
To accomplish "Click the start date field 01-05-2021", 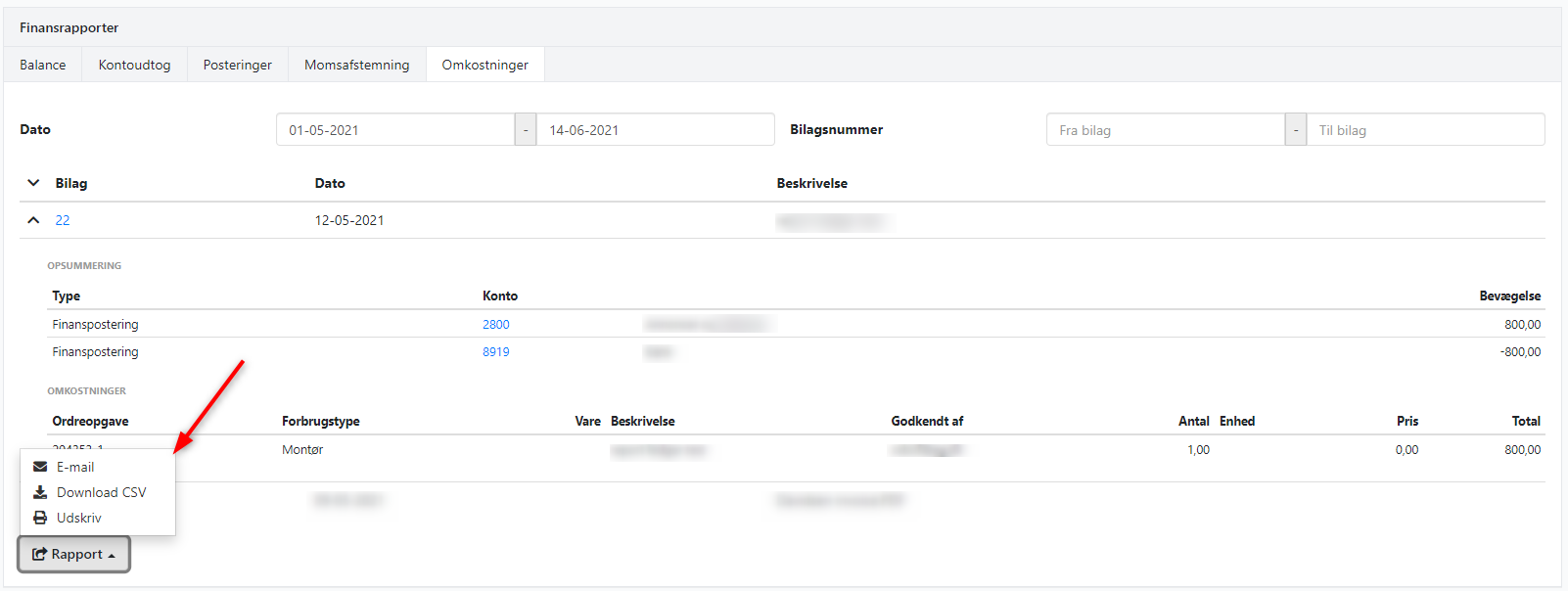I will coord(394,130).
